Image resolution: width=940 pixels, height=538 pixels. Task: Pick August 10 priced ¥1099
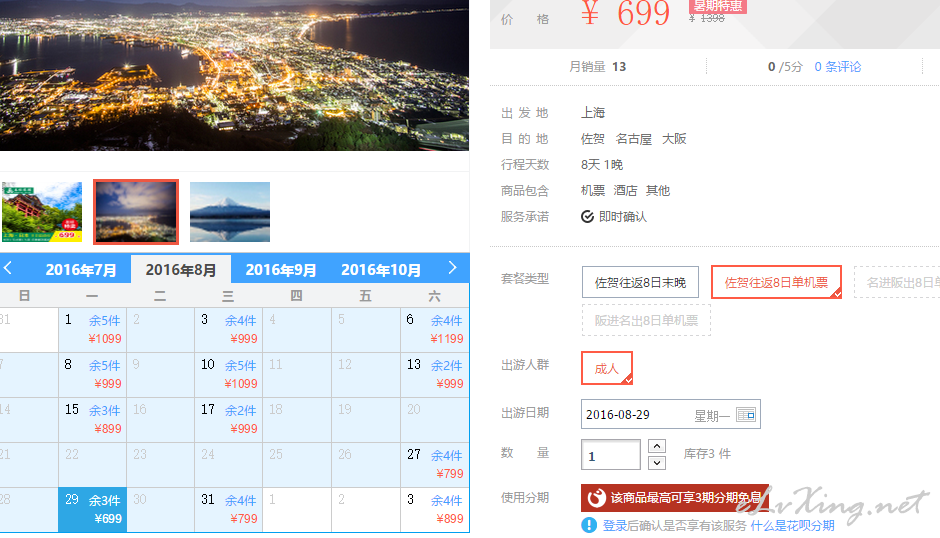pos(228,374)
